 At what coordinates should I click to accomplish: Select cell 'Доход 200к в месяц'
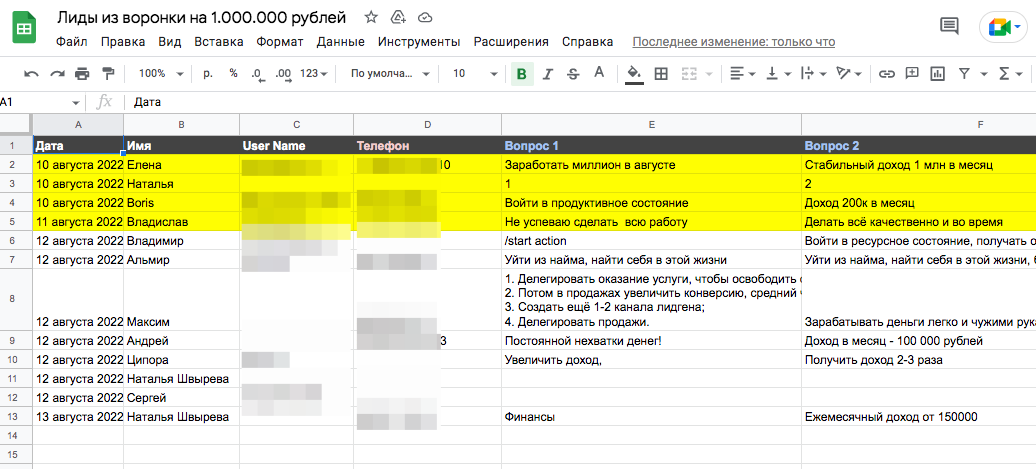(918, 203)
